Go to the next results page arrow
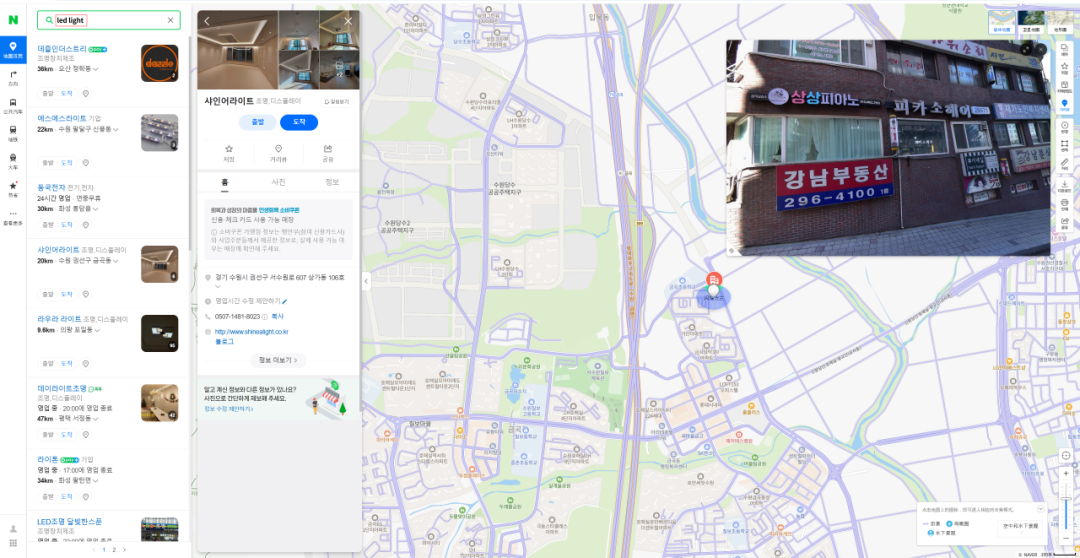Image resolution: width=1080 pixels, height=558 pixels. point(125,550)
